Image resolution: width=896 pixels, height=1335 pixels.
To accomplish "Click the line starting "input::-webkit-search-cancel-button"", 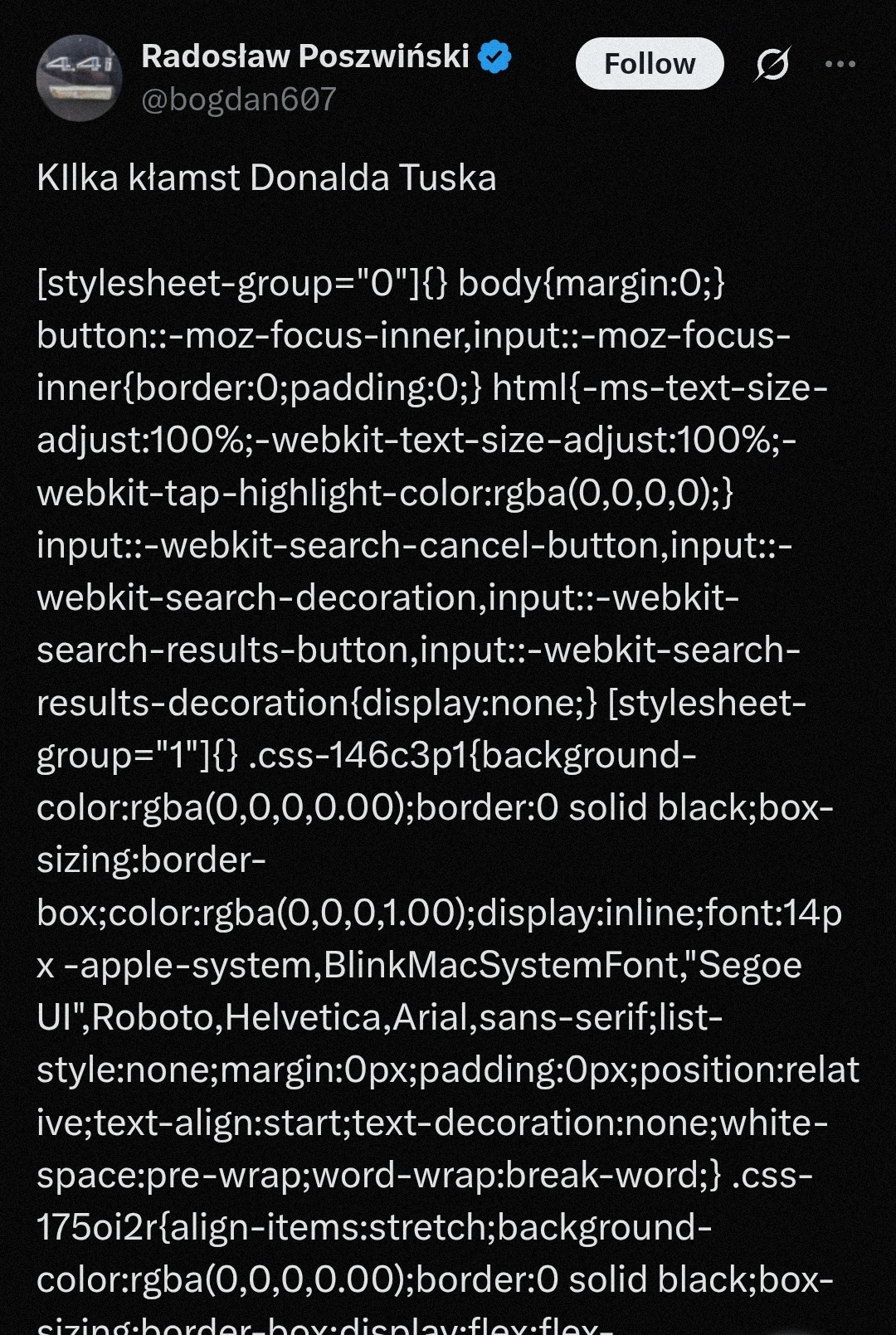I will click(414, 546).
